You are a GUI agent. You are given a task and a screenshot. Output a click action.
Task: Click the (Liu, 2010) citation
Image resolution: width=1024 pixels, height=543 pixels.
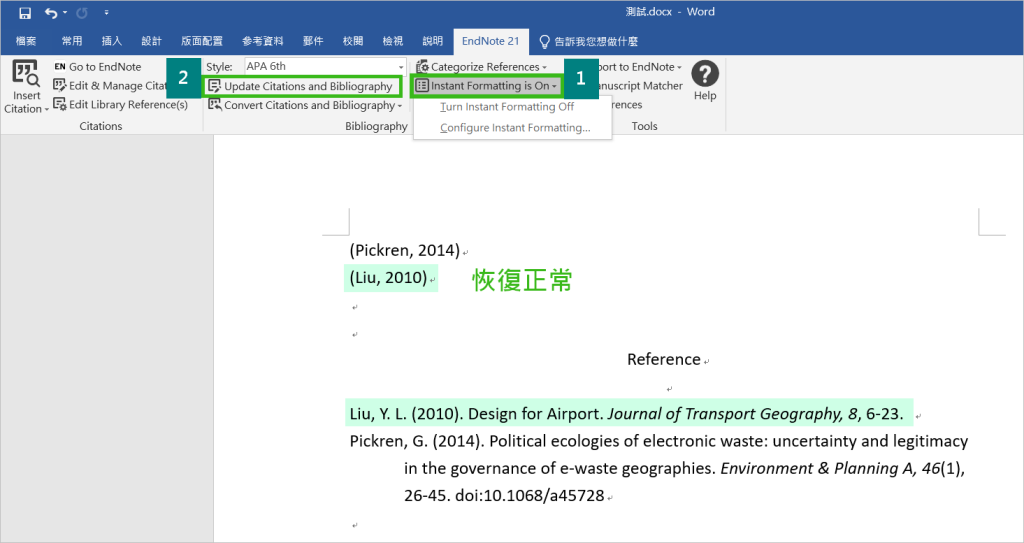pyautogui.click(x=389, y=278)
